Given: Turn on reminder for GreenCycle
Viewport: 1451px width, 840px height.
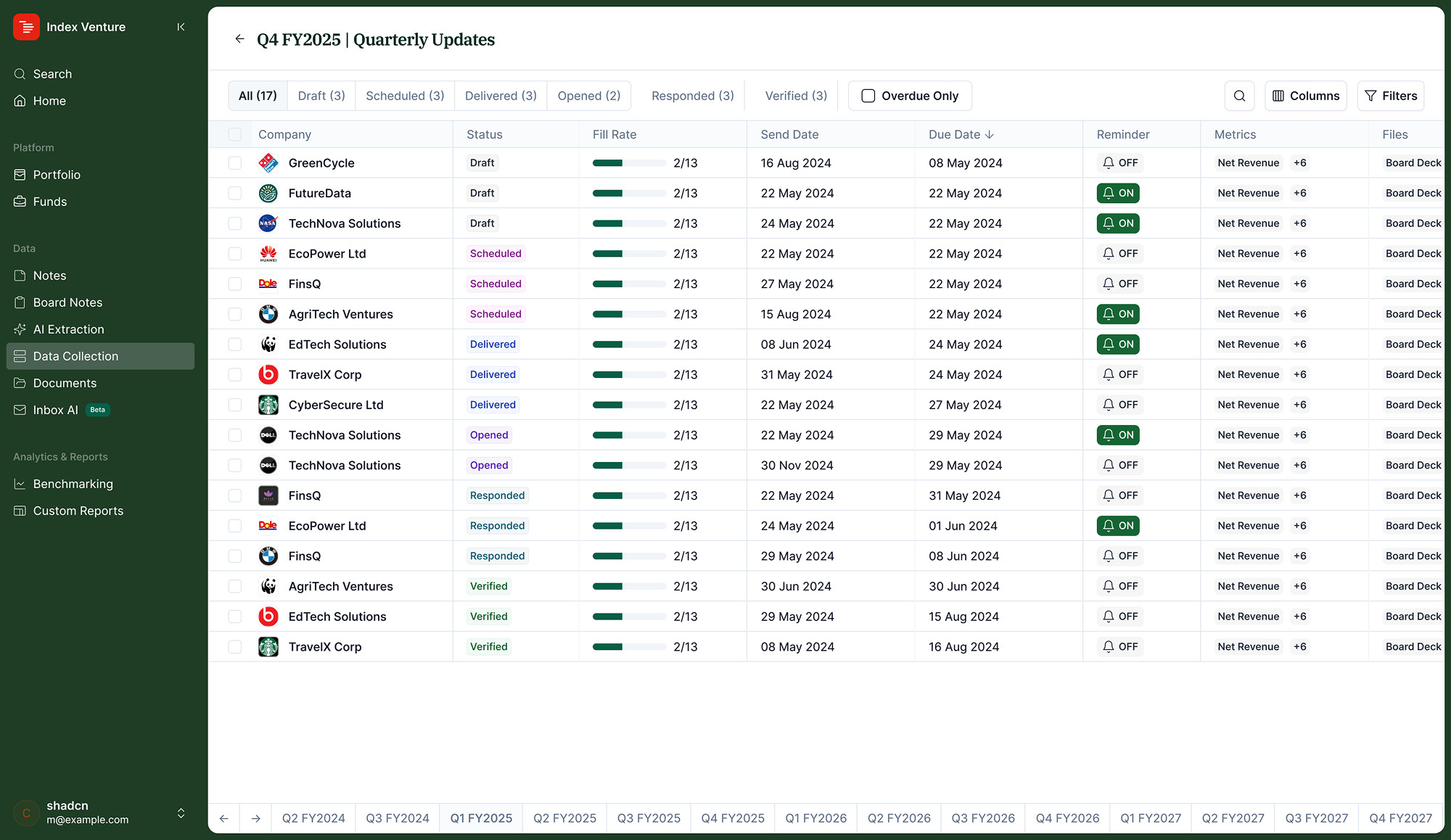Looking at the screenshot, I should (x=1120, y=163).
